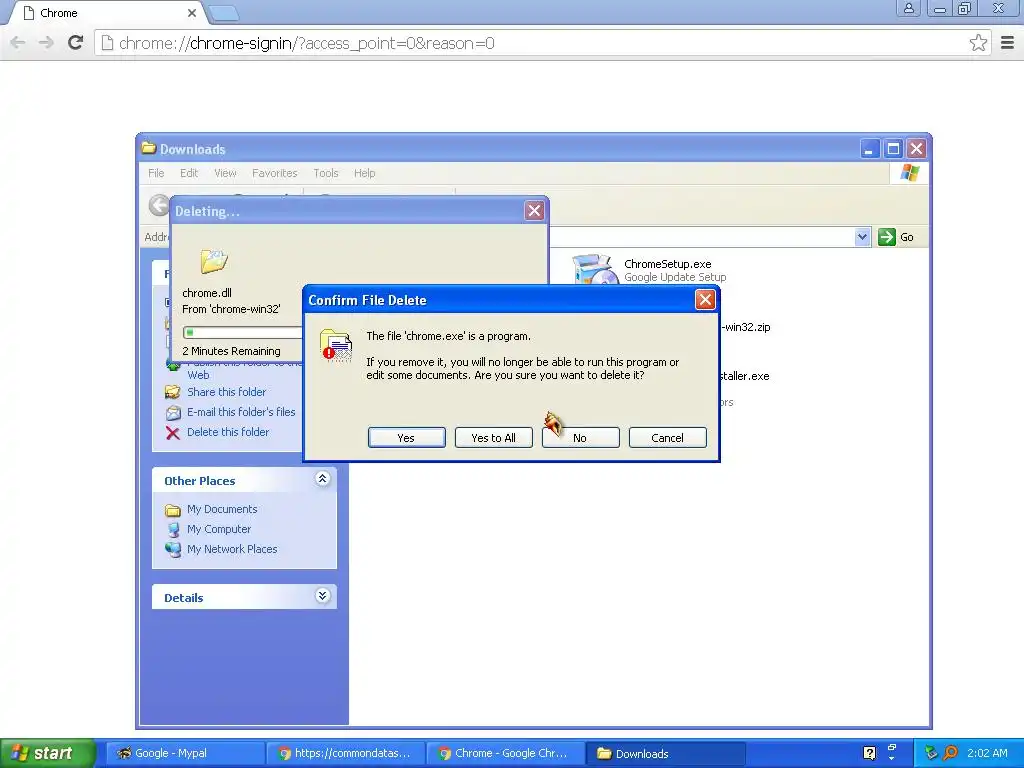Click the taskbar clock showing 2:02 AM
The width and height of the screenshot is (1024, 768).
[987, 753]
